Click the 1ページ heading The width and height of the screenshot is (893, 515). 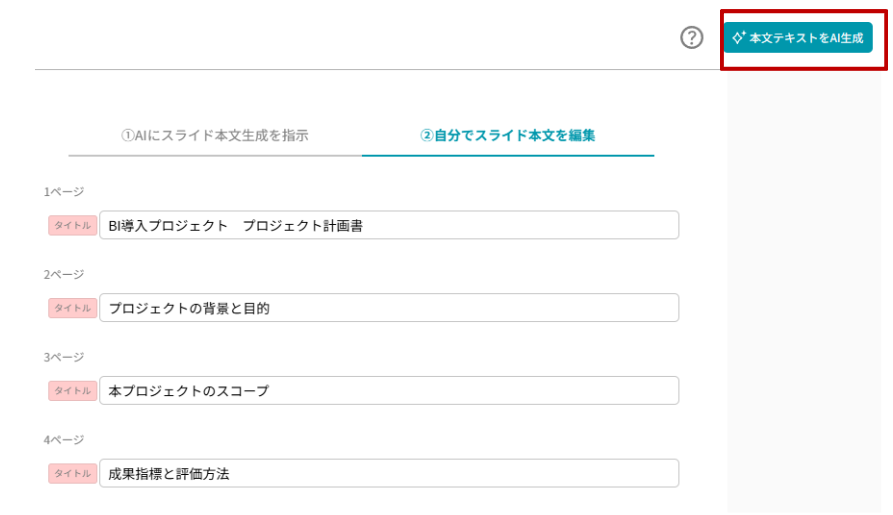64,191
